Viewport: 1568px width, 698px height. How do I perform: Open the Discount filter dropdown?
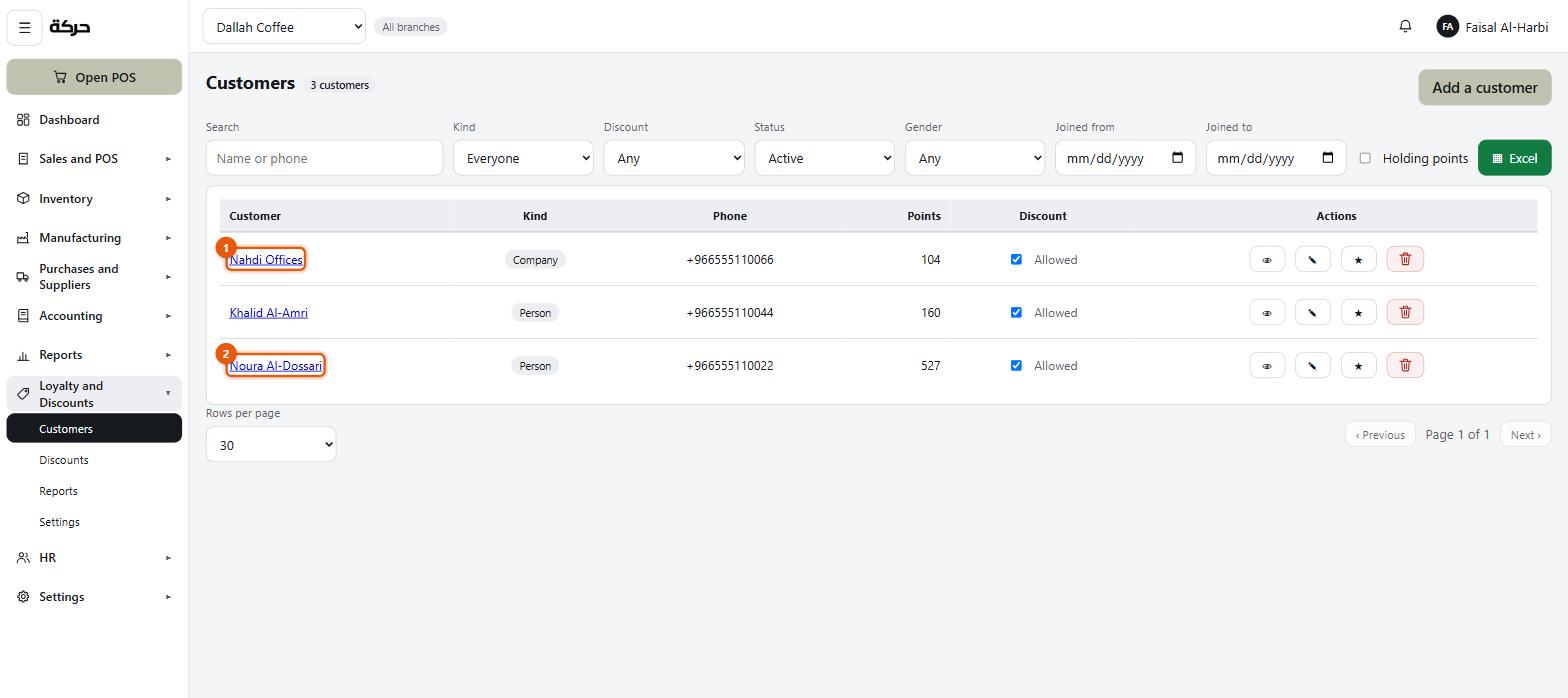point(674,158)
